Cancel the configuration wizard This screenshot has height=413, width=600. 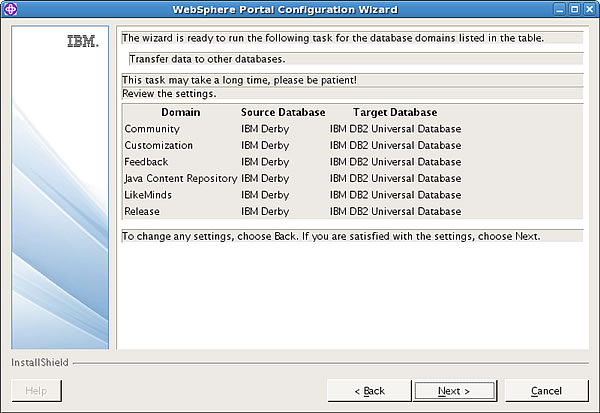point(546,391)
